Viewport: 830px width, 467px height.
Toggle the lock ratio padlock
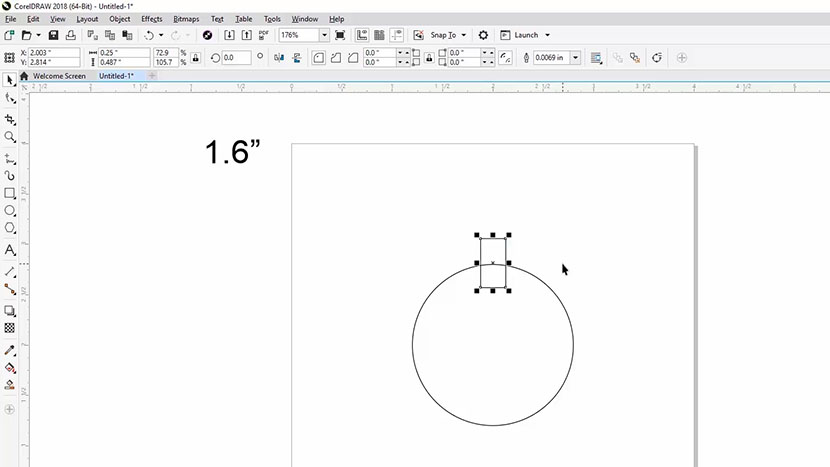195,57
